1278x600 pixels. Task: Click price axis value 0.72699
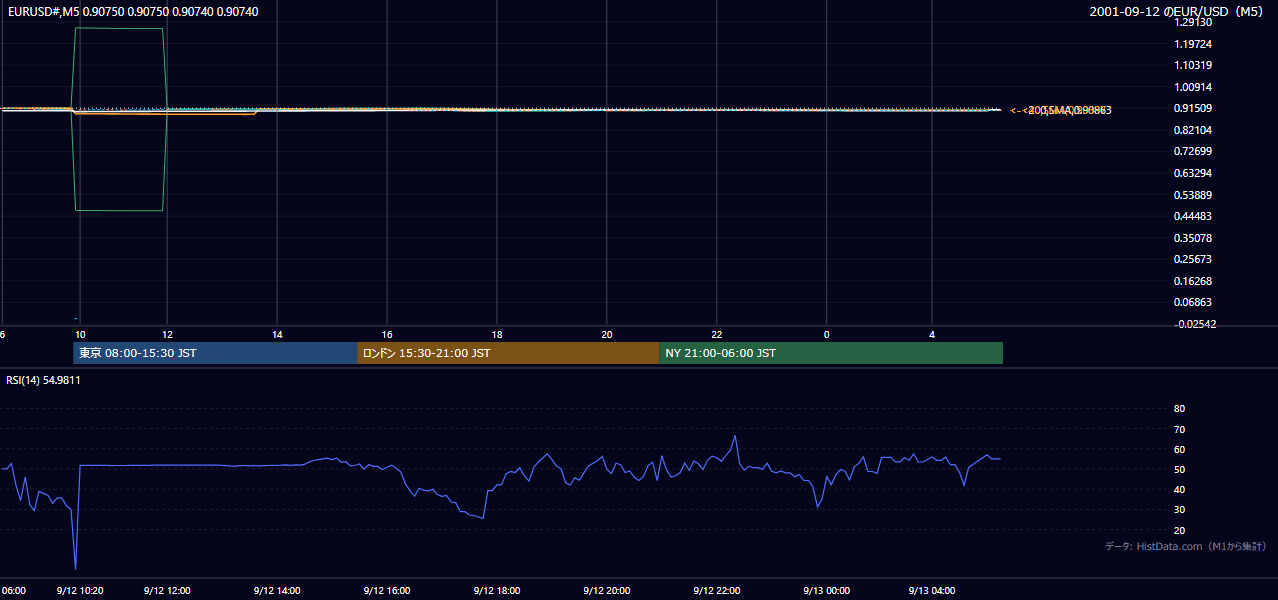click(x=1193, y=151)
